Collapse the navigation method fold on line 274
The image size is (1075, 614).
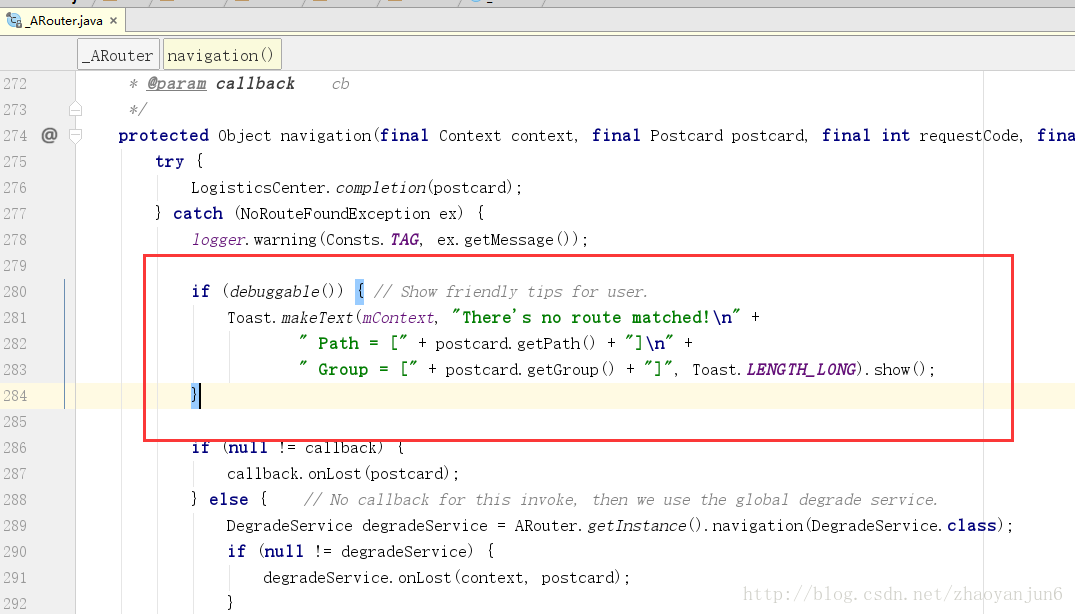click(x=75, y=135)
